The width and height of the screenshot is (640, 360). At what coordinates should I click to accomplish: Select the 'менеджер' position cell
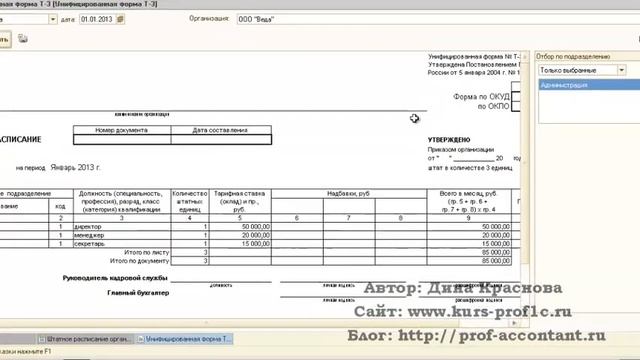coord(122,235)
